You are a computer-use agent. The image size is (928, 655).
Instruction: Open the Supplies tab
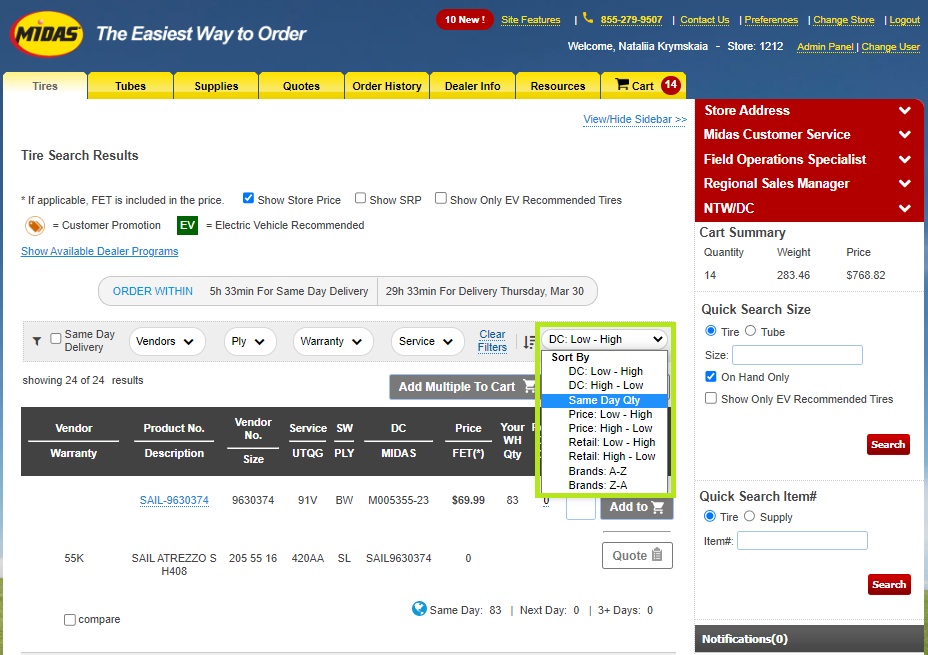(216, 86)
